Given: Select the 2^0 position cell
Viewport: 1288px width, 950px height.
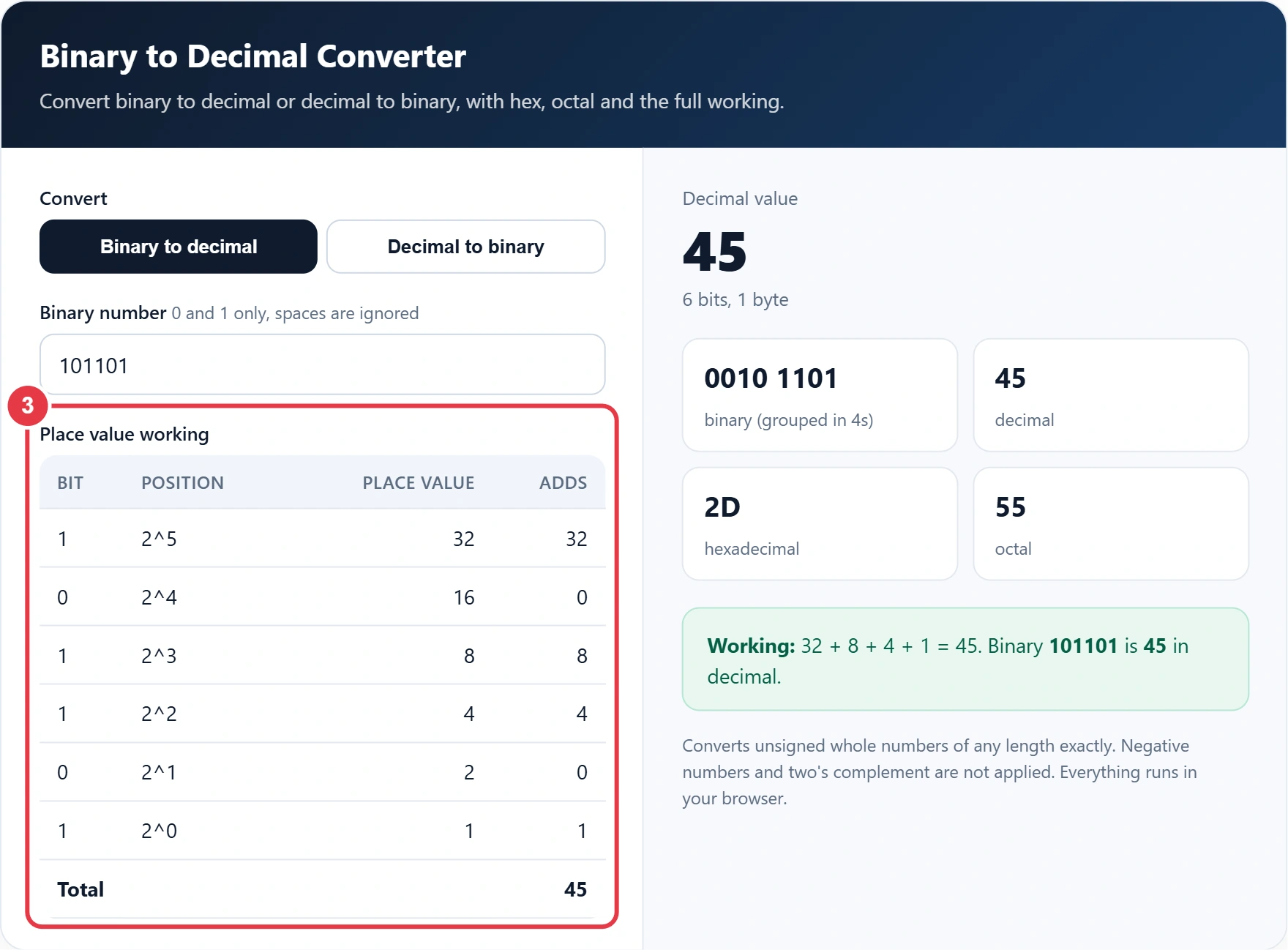Looking at the screenshot, I should [159, 831].
